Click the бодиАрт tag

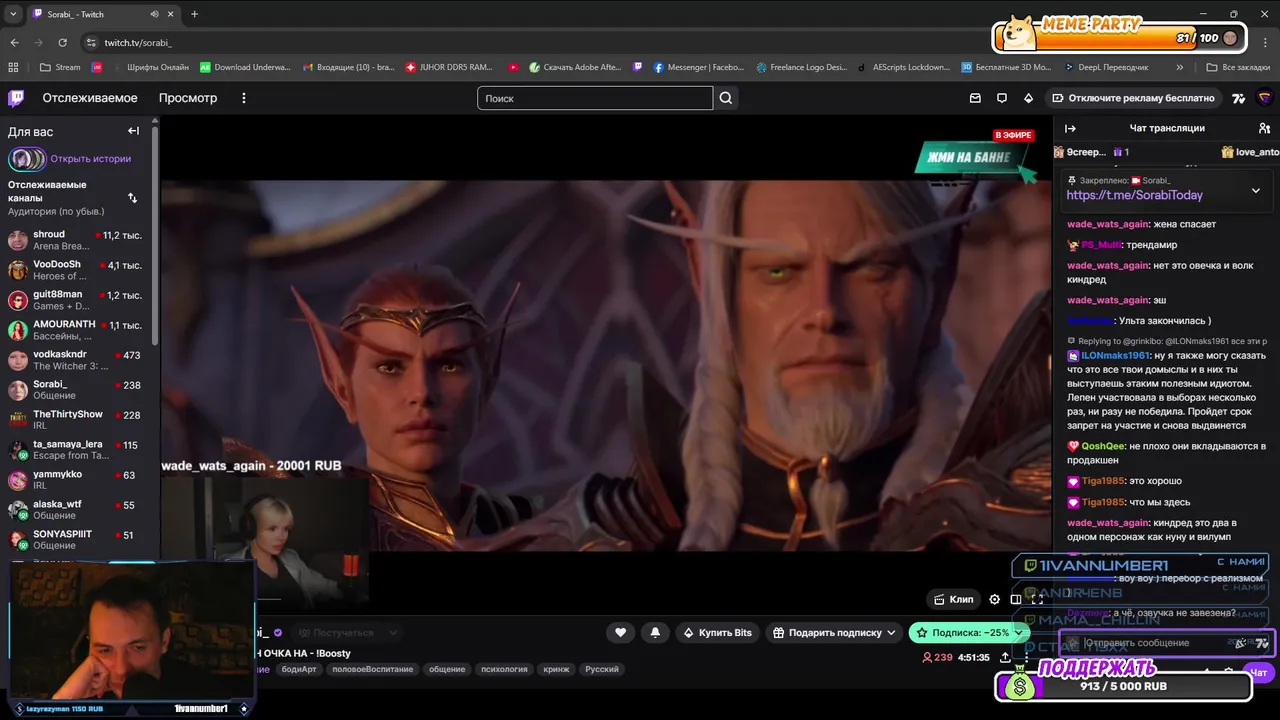tap(298, 669)
